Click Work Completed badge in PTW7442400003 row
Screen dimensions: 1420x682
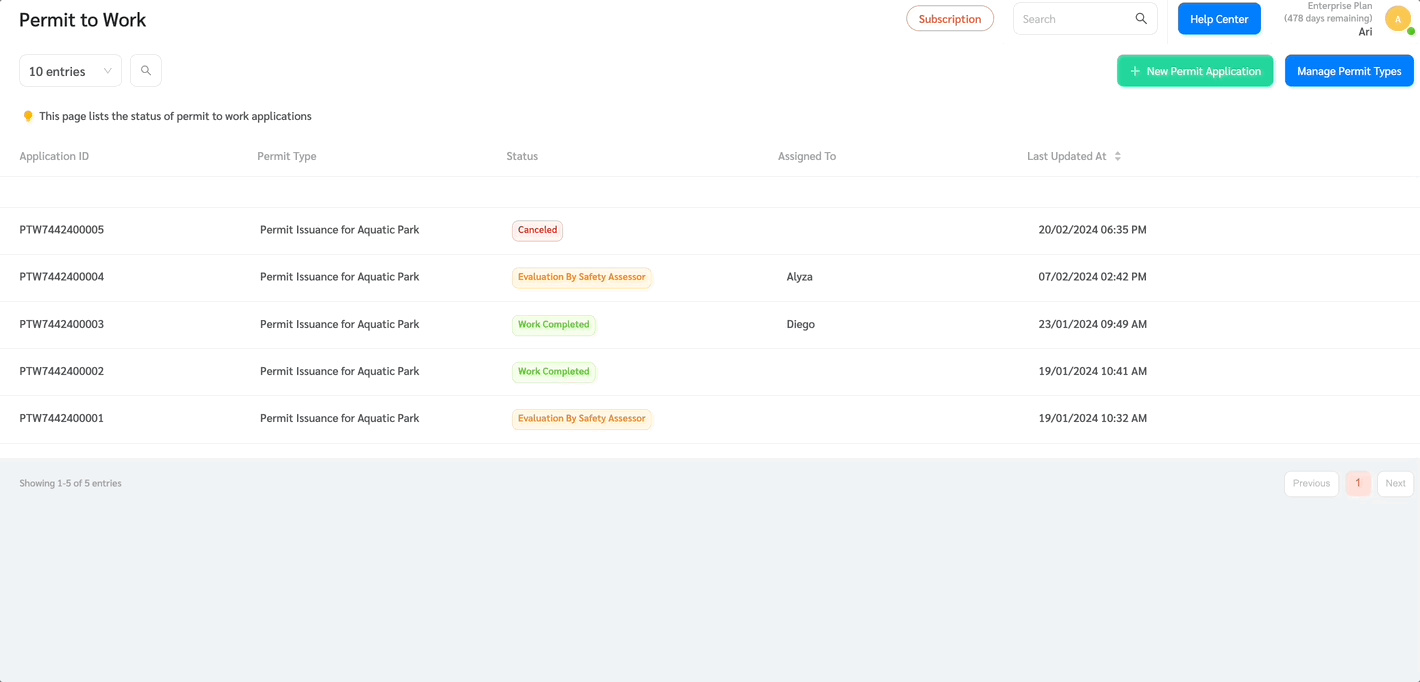[x=554, y=324]
